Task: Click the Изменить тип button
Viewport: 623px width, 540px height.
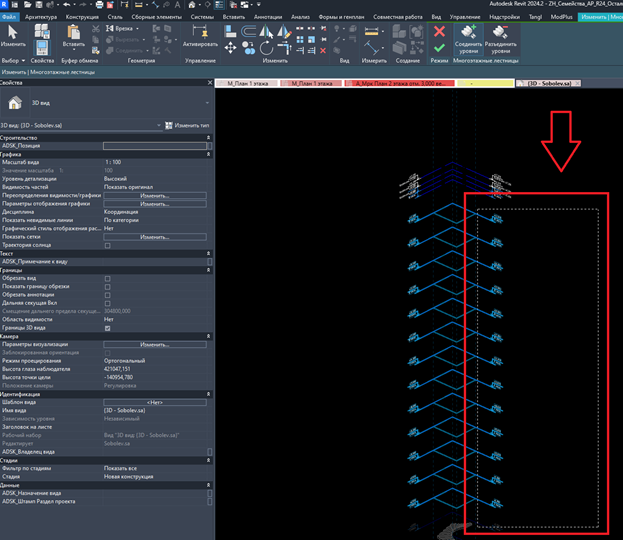Action: 187,125
